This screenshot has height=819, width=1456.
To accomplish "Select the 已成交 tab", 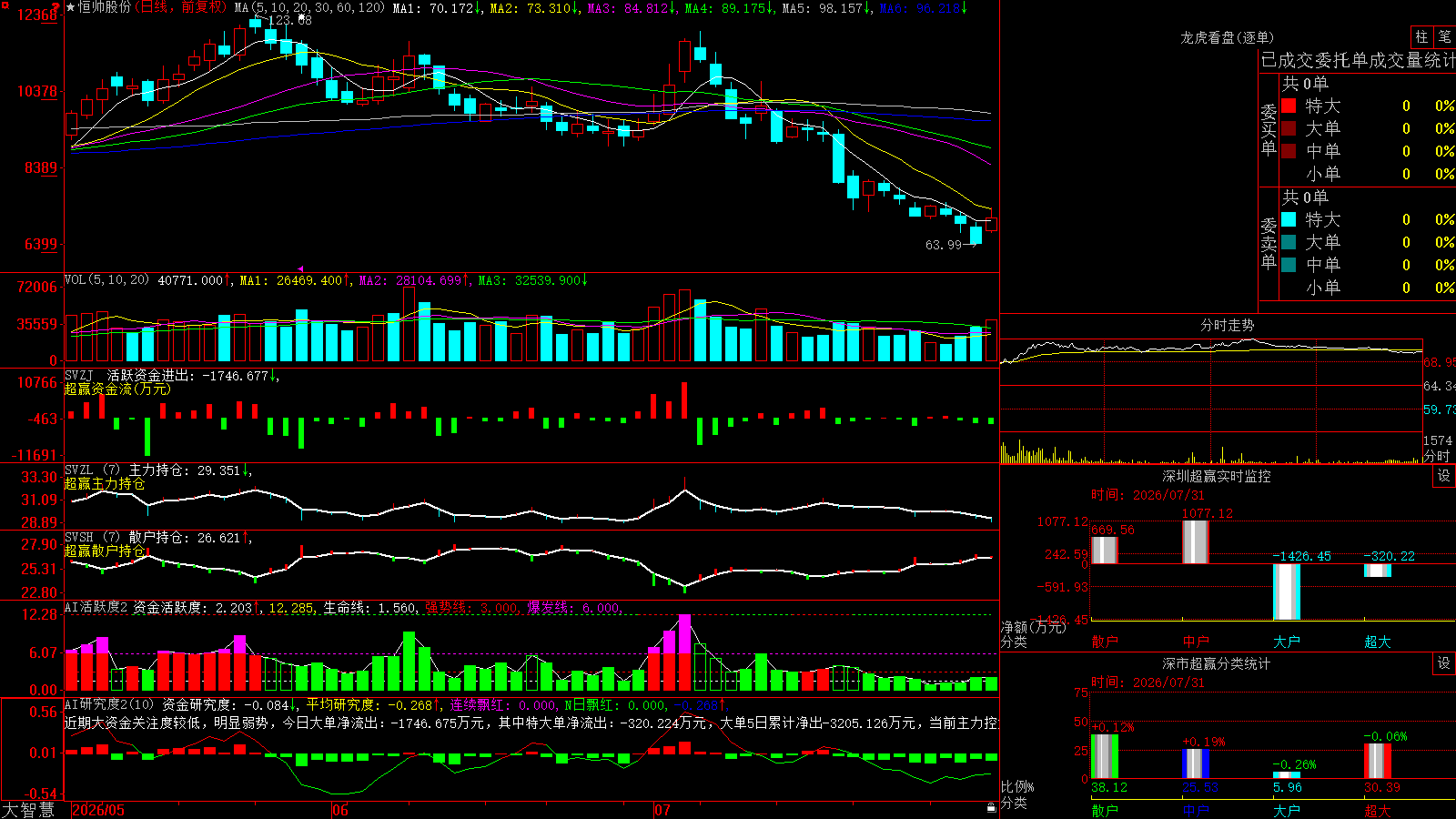I will (x=1288, y=61).
